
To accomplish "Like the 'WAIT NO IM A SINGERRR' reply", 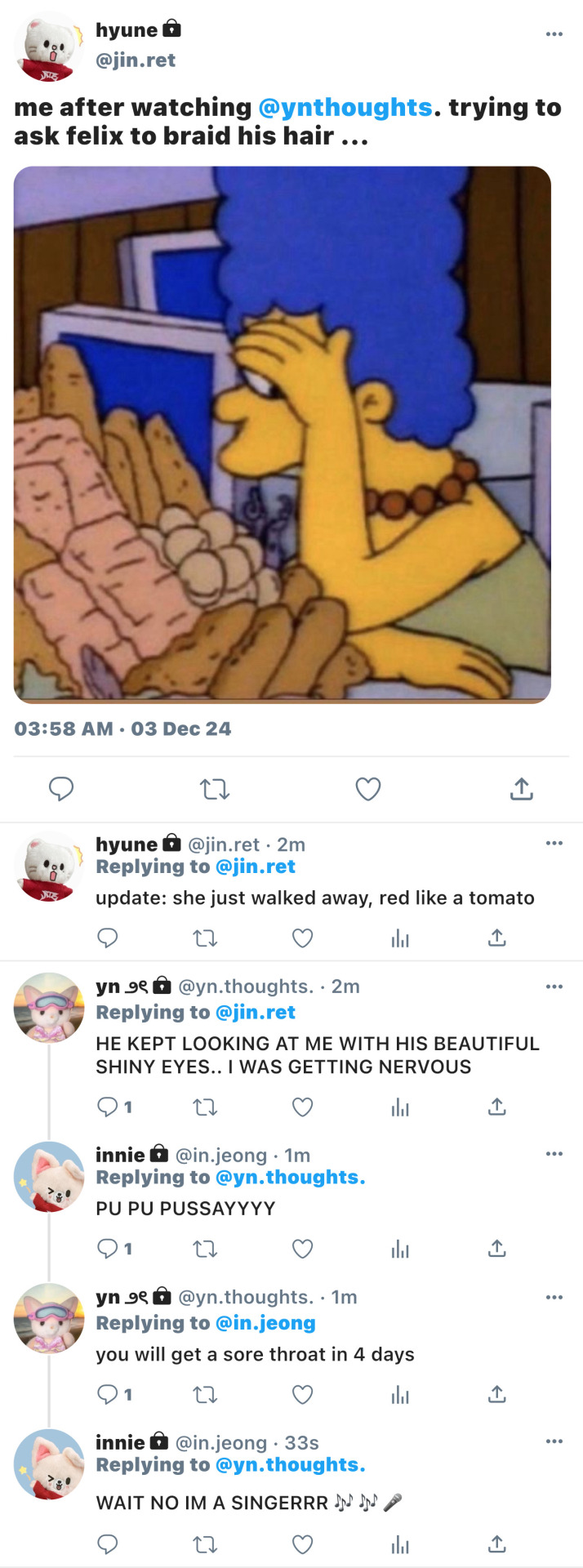I will (x=303, y=1543).
